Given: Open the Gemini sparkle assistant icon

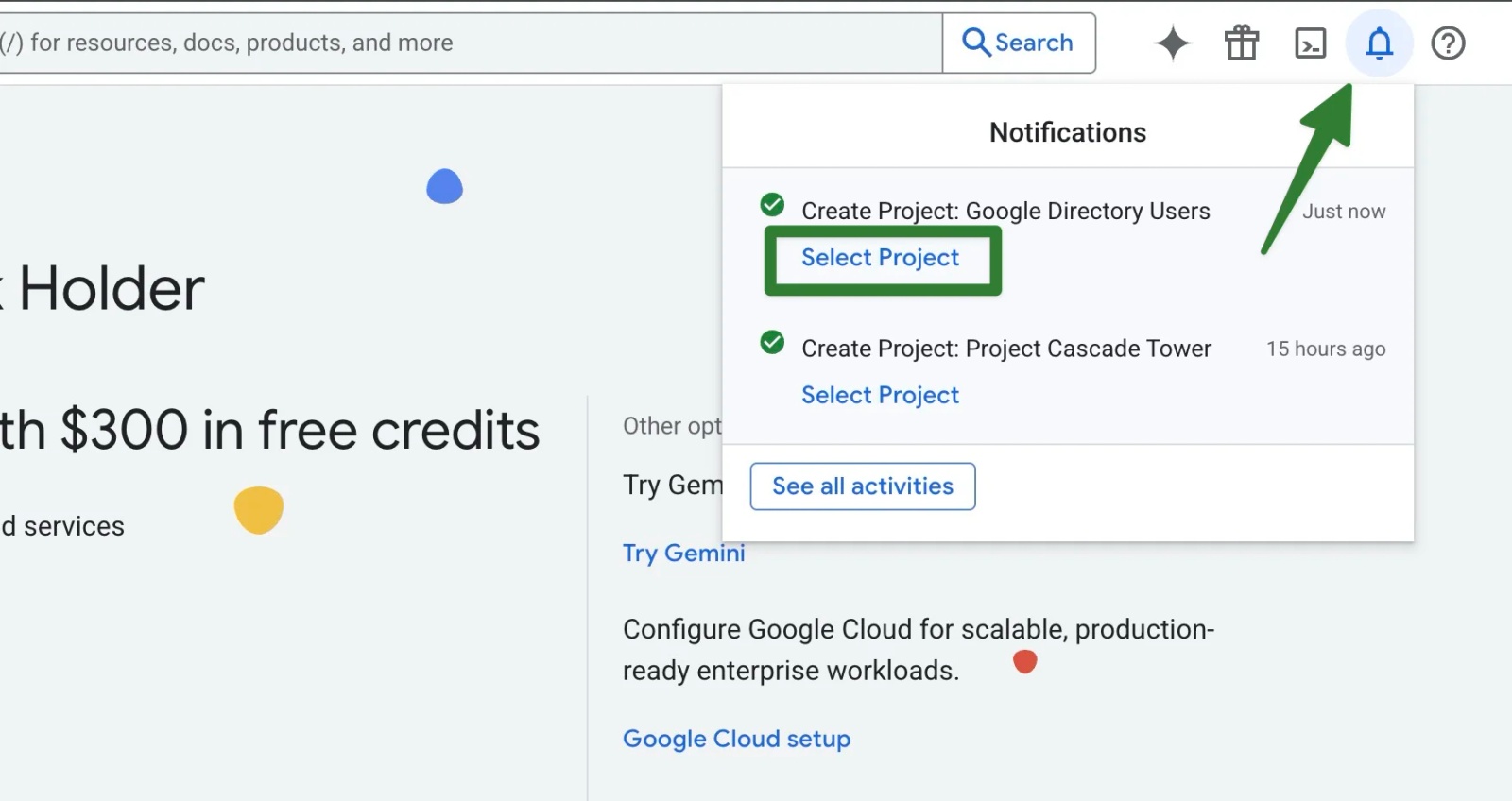Looking at the screenshot, I should click(1173, 43).
